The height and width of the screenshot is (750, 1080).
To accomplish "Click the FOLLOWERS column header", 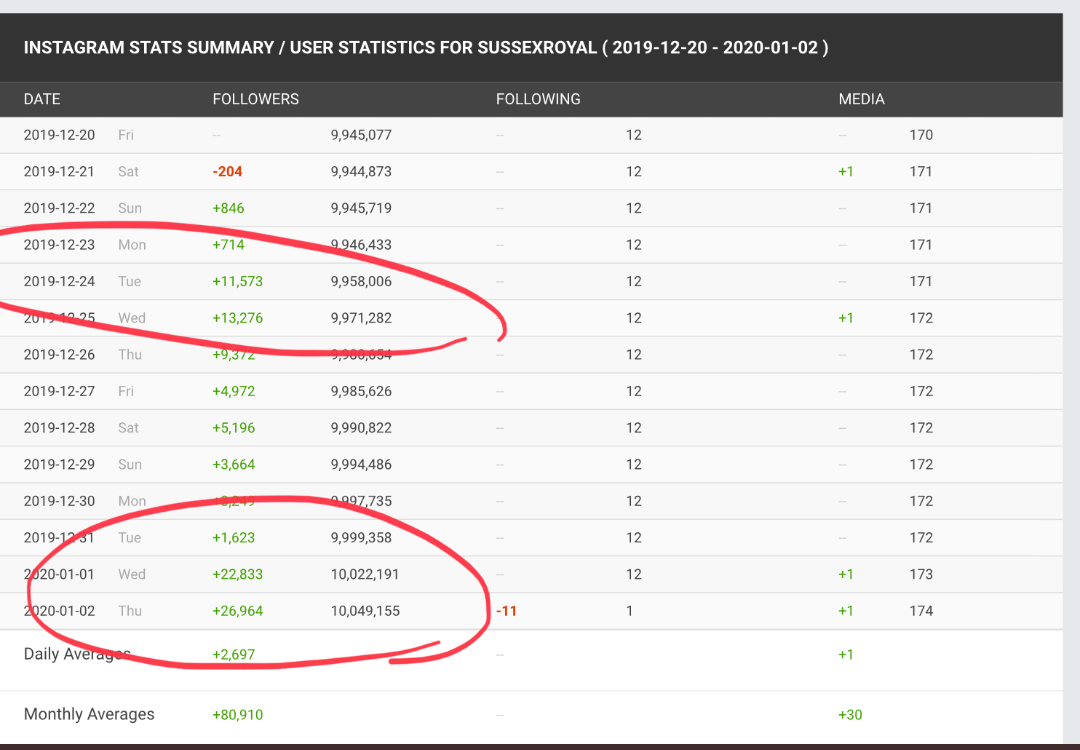I will pyautogui.click(x=256, y=99).
